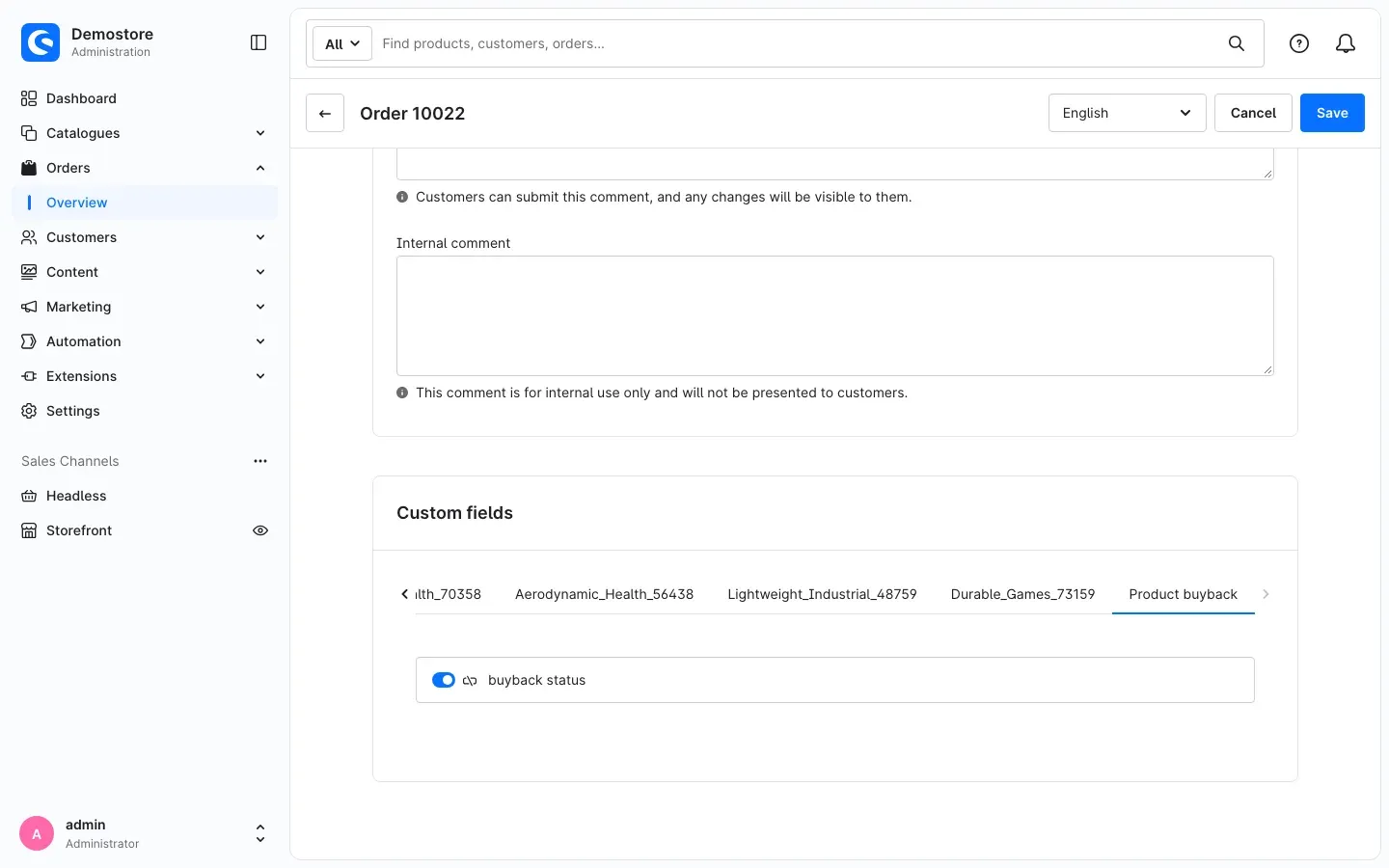Go back using the arrow button
The width and height of the screenshot is (1389, 868).
coord(325,113)
